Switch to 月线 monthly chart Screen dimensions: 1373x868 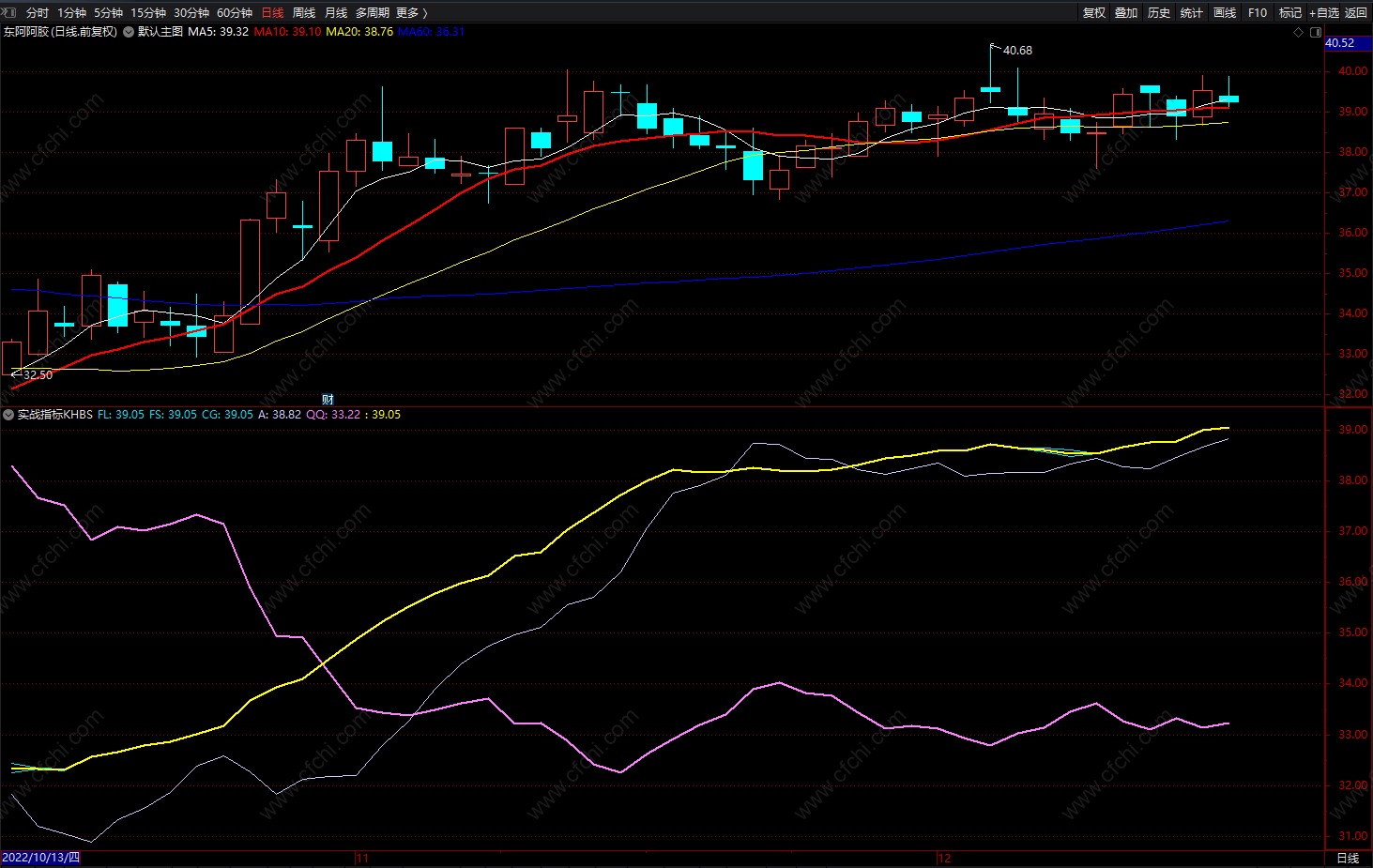tap(336, 13)
